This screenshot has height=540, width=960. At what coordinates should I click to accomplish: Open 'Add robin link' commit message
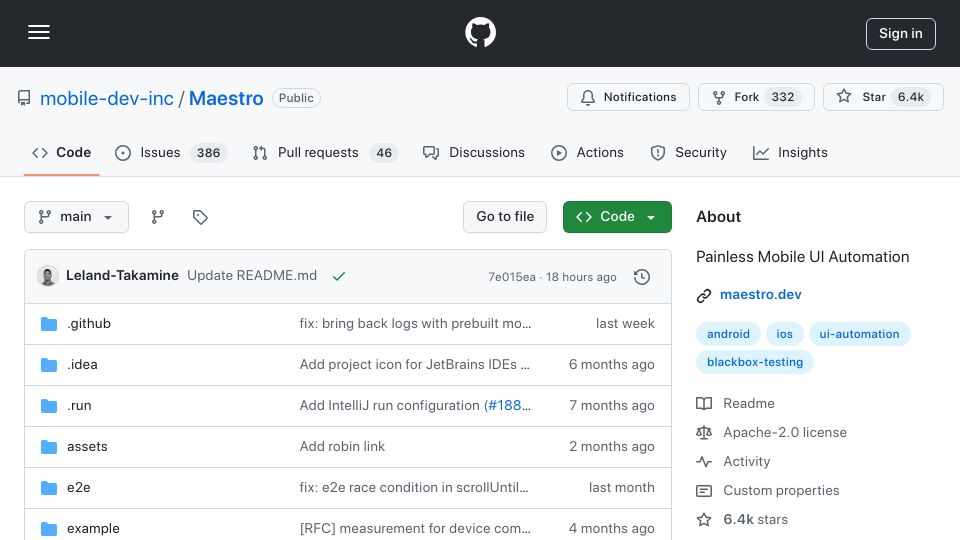pyautogui.click(x=342, y=446)
